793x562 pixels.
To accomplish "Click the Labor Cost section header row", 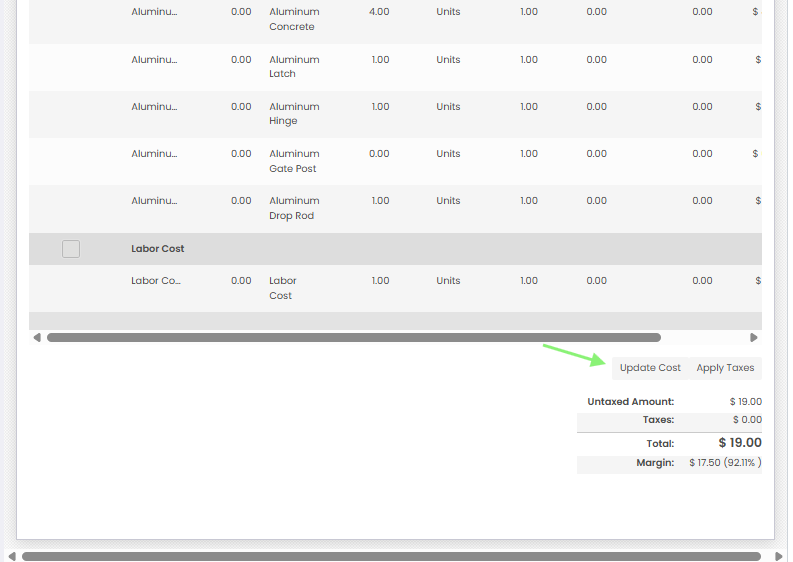I will [x=395, y=249].
